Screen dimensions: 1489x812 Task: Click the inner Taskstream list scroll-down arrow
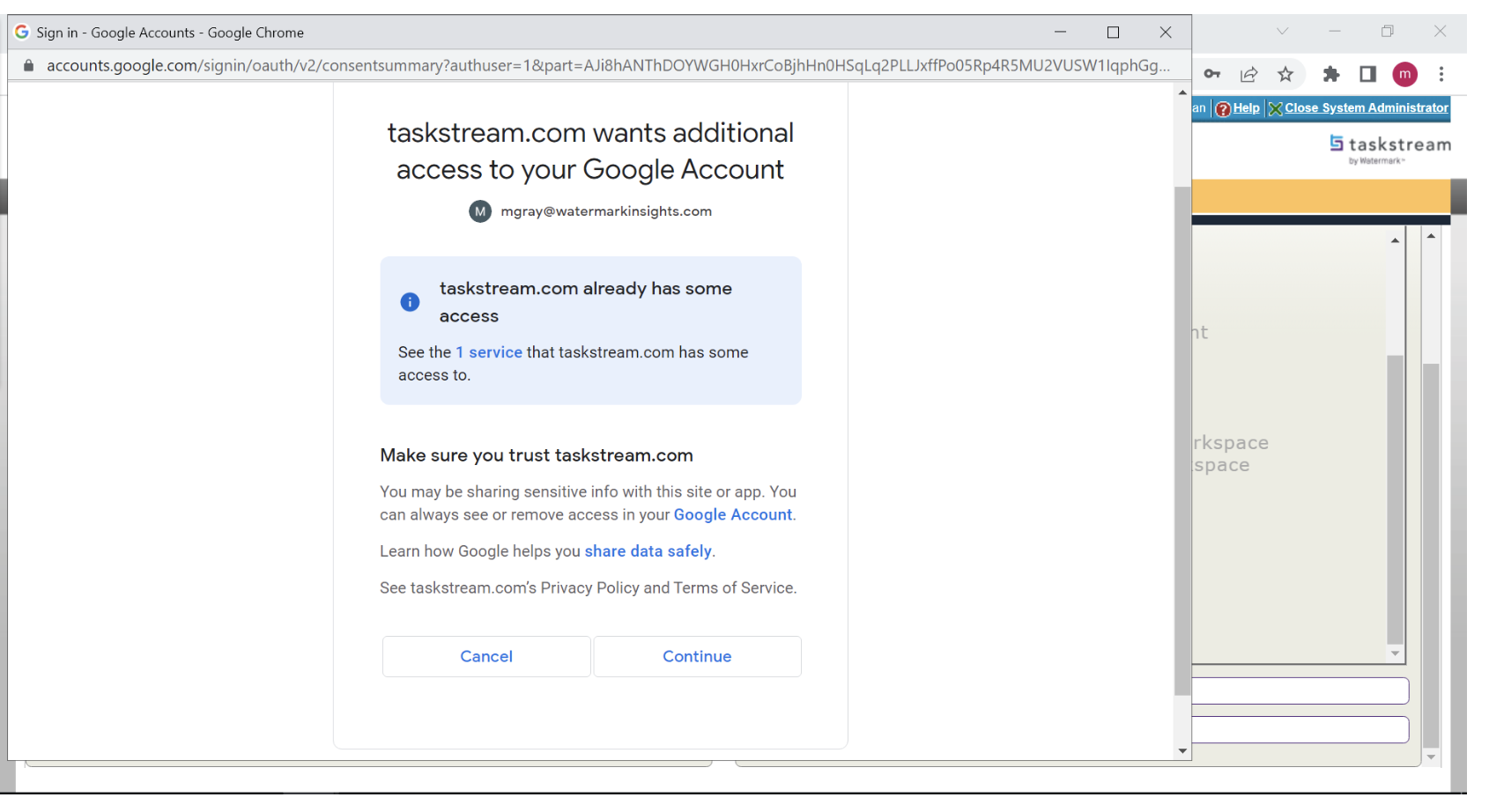point(1395,653)
